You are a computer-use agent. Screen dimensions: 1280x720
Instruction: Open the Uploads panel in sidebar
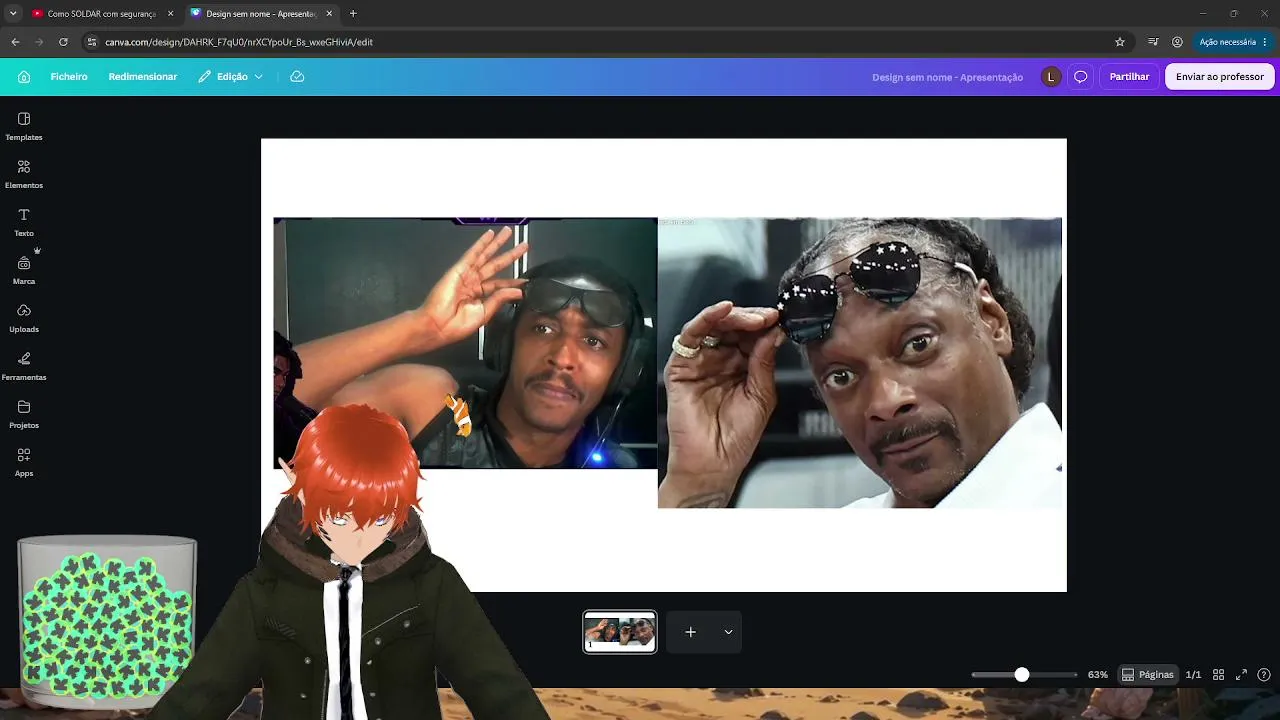24,318
